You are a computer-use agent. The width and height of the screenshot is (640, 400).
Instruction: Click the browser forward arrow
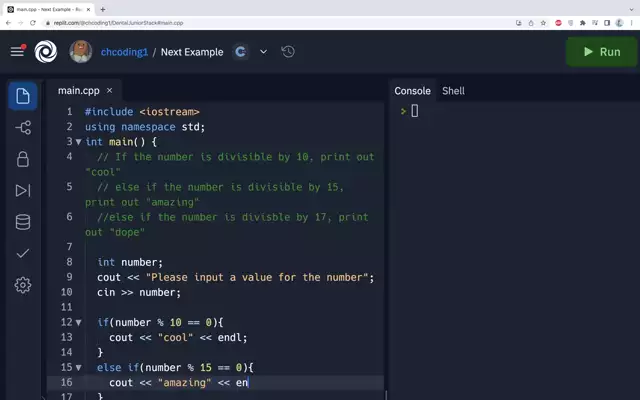pyautogui.click(x=20, y=23)
